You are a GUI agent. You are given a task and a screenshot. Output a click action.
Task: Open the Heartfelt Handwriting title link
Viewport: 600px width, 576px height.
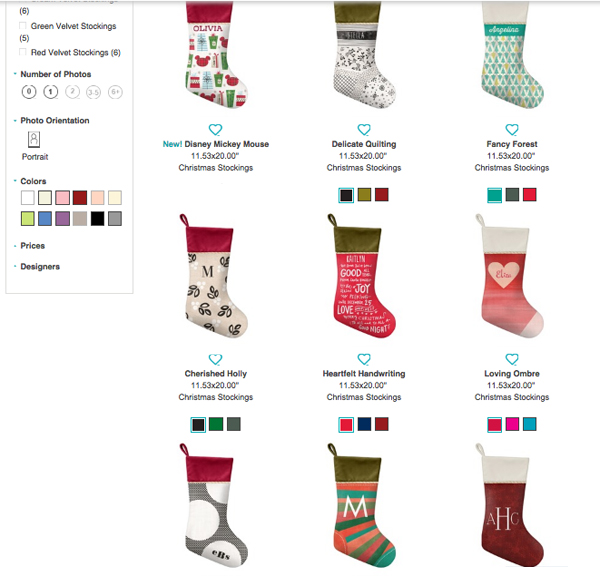364,374
